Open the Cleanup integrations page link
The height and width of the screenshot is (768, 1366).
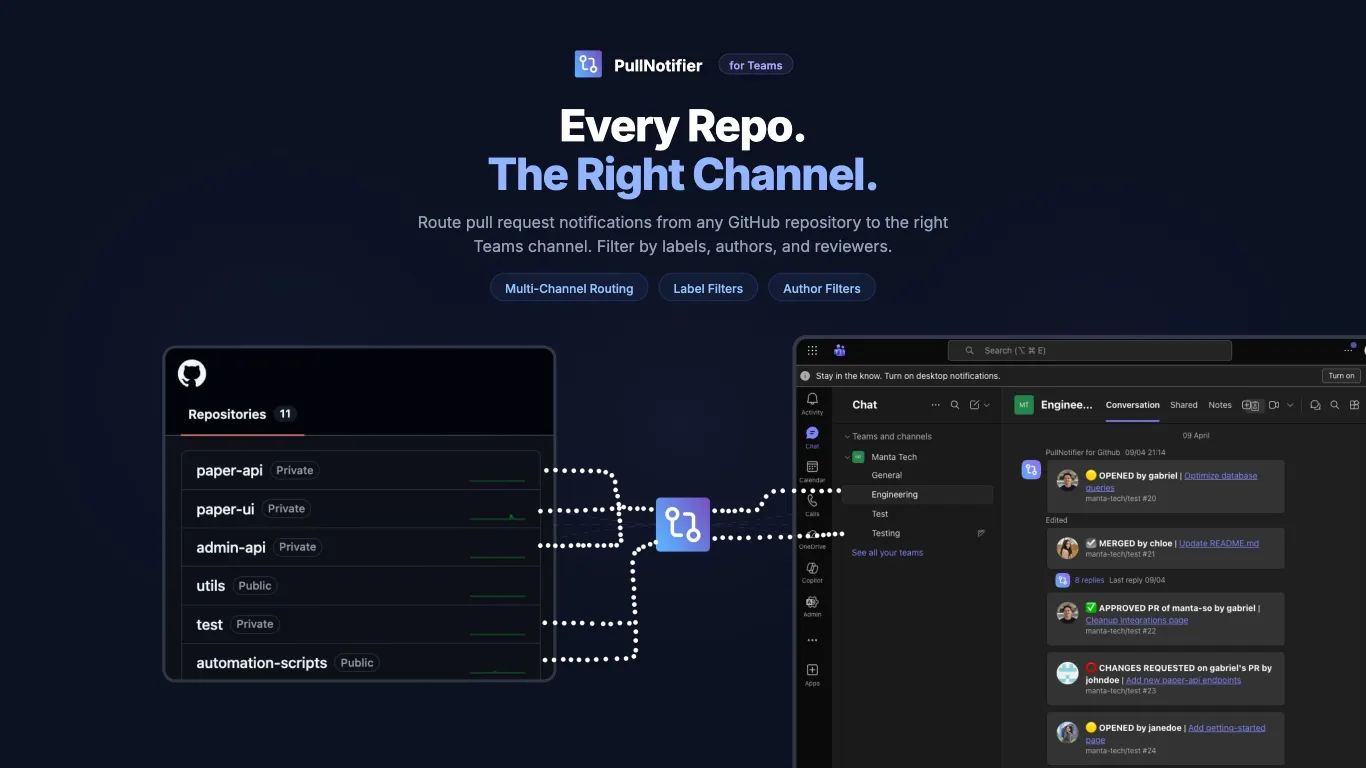point(1137,620)
